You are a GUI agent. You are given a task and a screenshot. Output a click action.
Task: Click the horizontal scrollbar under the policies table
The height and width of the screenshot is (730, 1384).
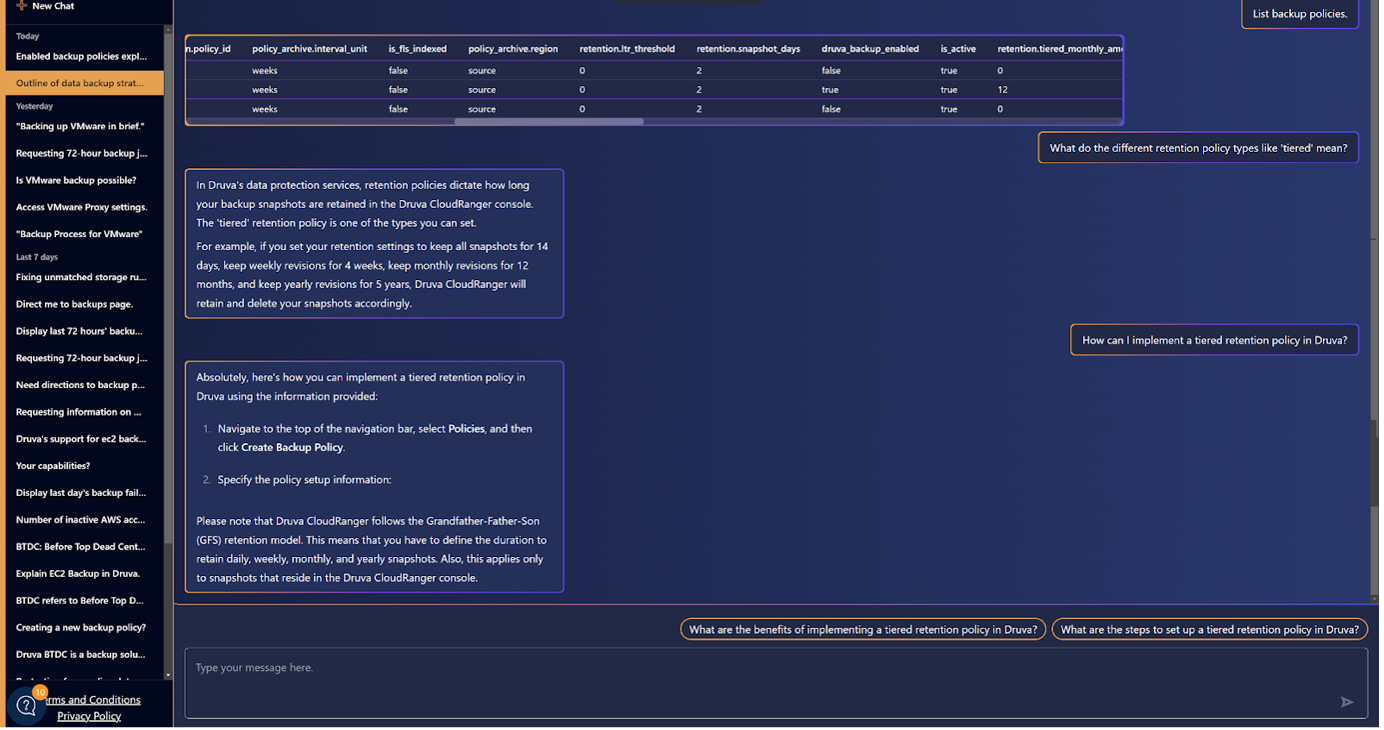[549, 122]
